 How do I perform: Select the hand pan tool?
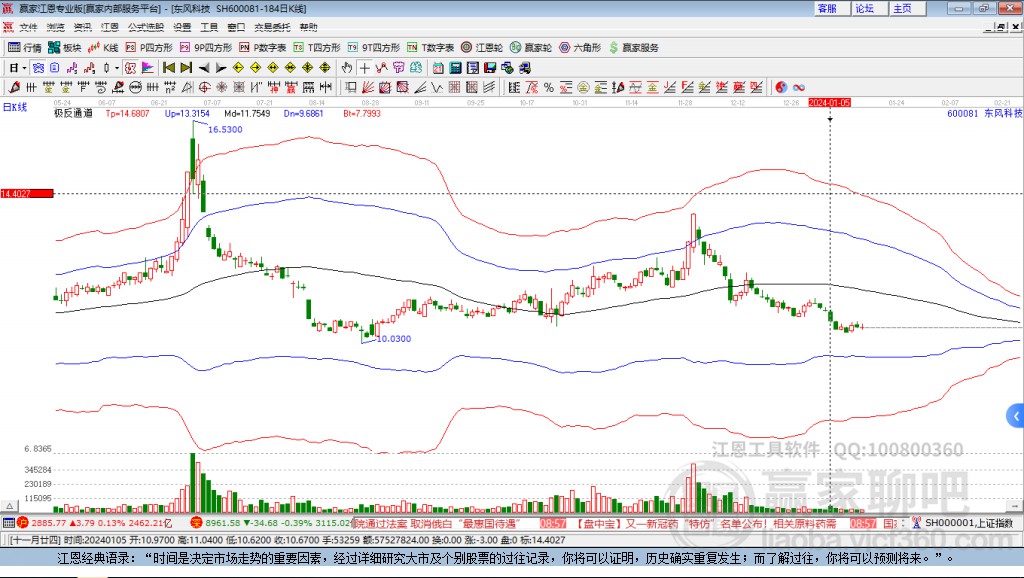pyautogui.click(x=347, y=68)
